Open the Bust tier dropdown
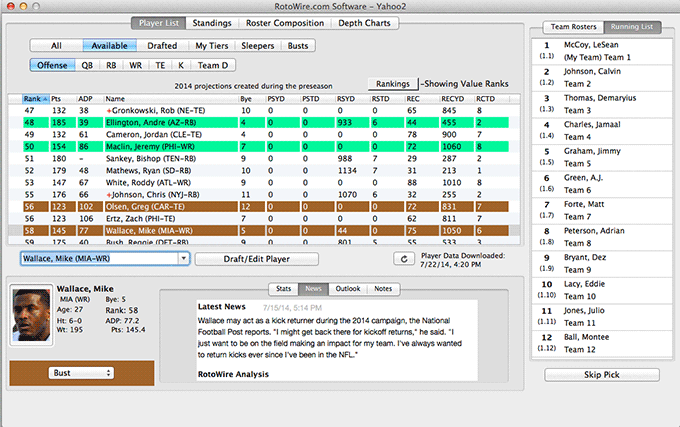The width and height of the screenshot is (680, 427). pyautogui.click(x=81, y=373)
